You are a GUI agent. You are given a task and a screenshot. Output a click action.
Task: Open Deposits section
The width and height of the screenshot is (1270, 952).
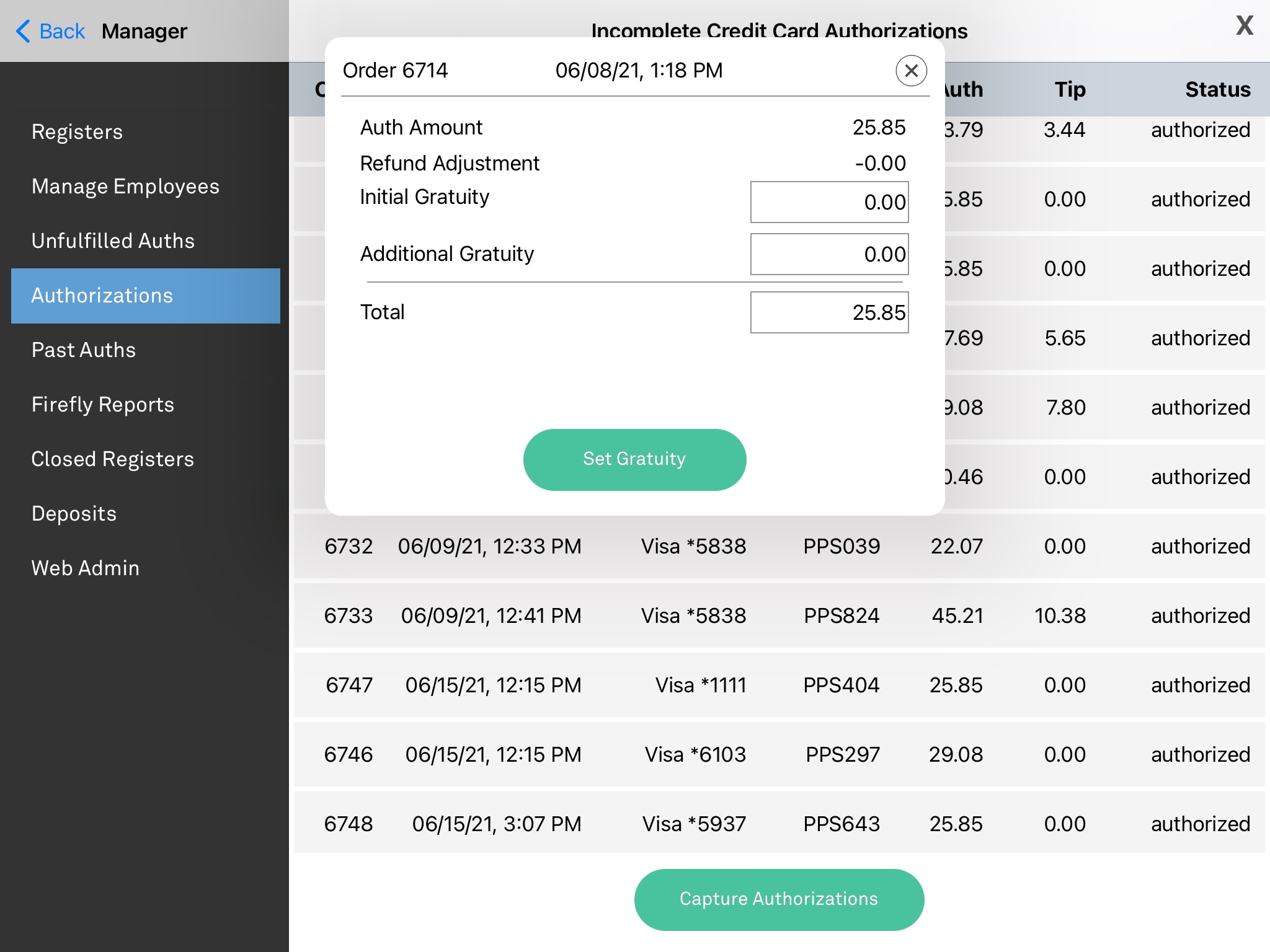[x=74, y=514]
